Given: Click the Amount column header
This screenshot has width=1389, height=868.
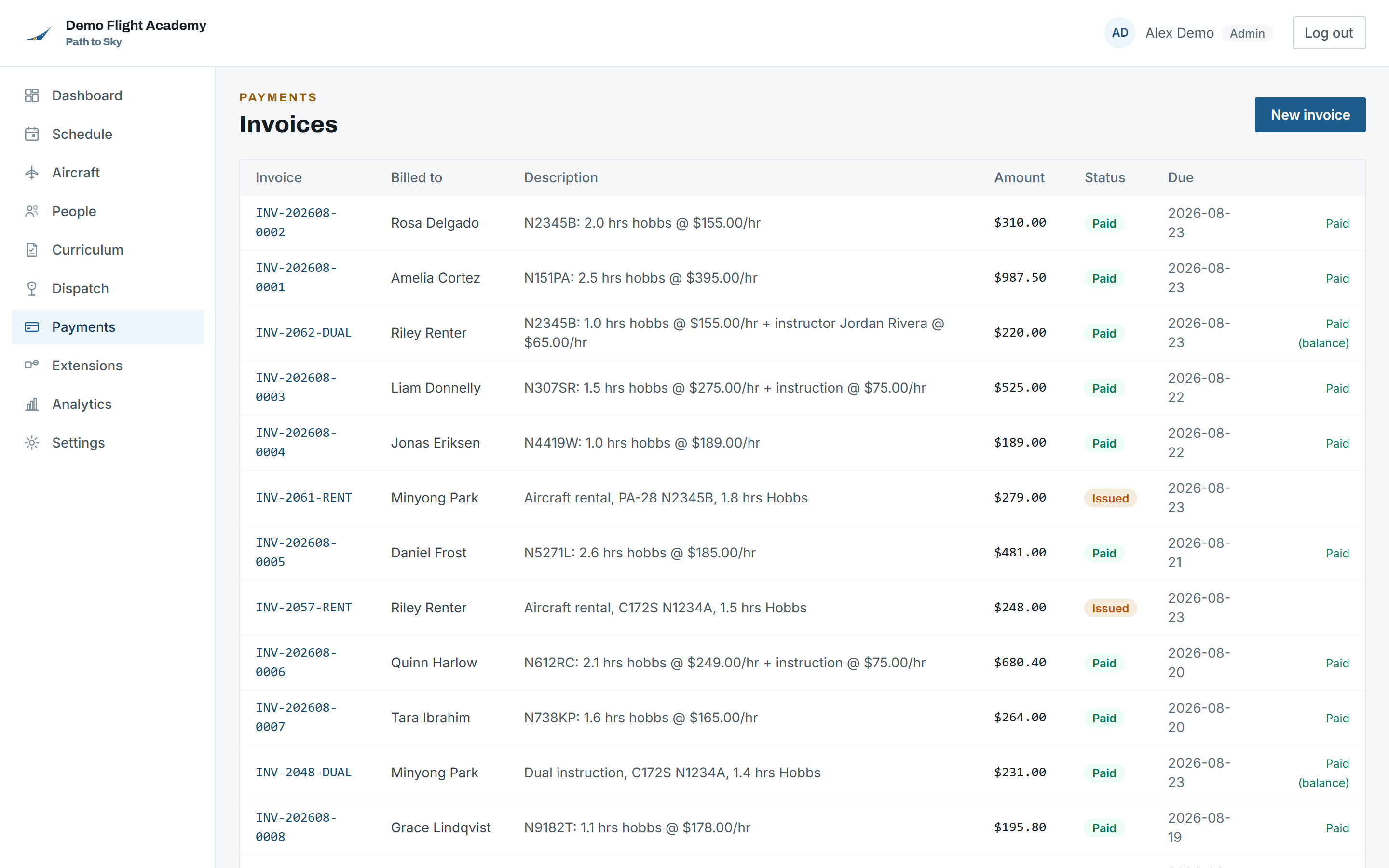Looking at the screenshot, I should coord(1020,177).
